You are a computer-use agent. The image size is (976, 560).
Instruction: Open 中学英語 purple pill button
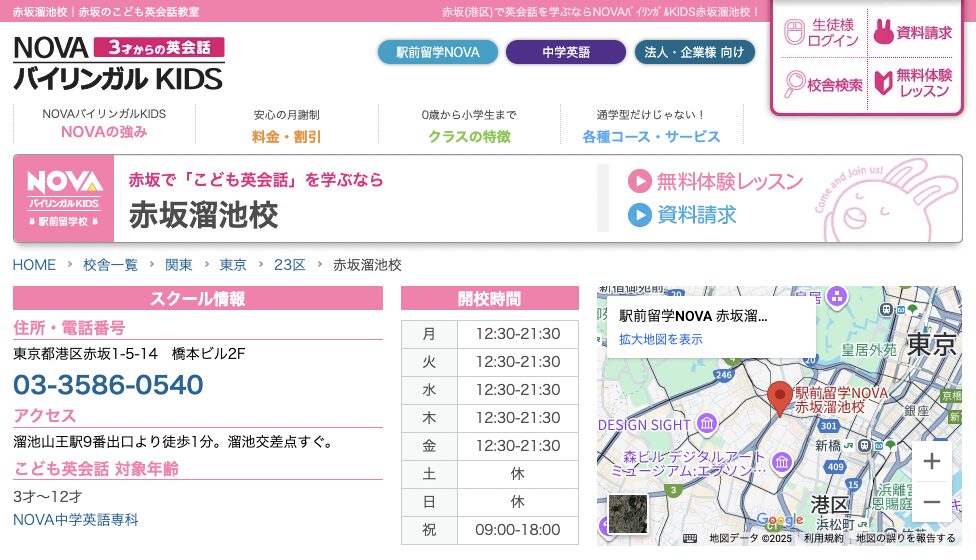click(x=566, y=52)
